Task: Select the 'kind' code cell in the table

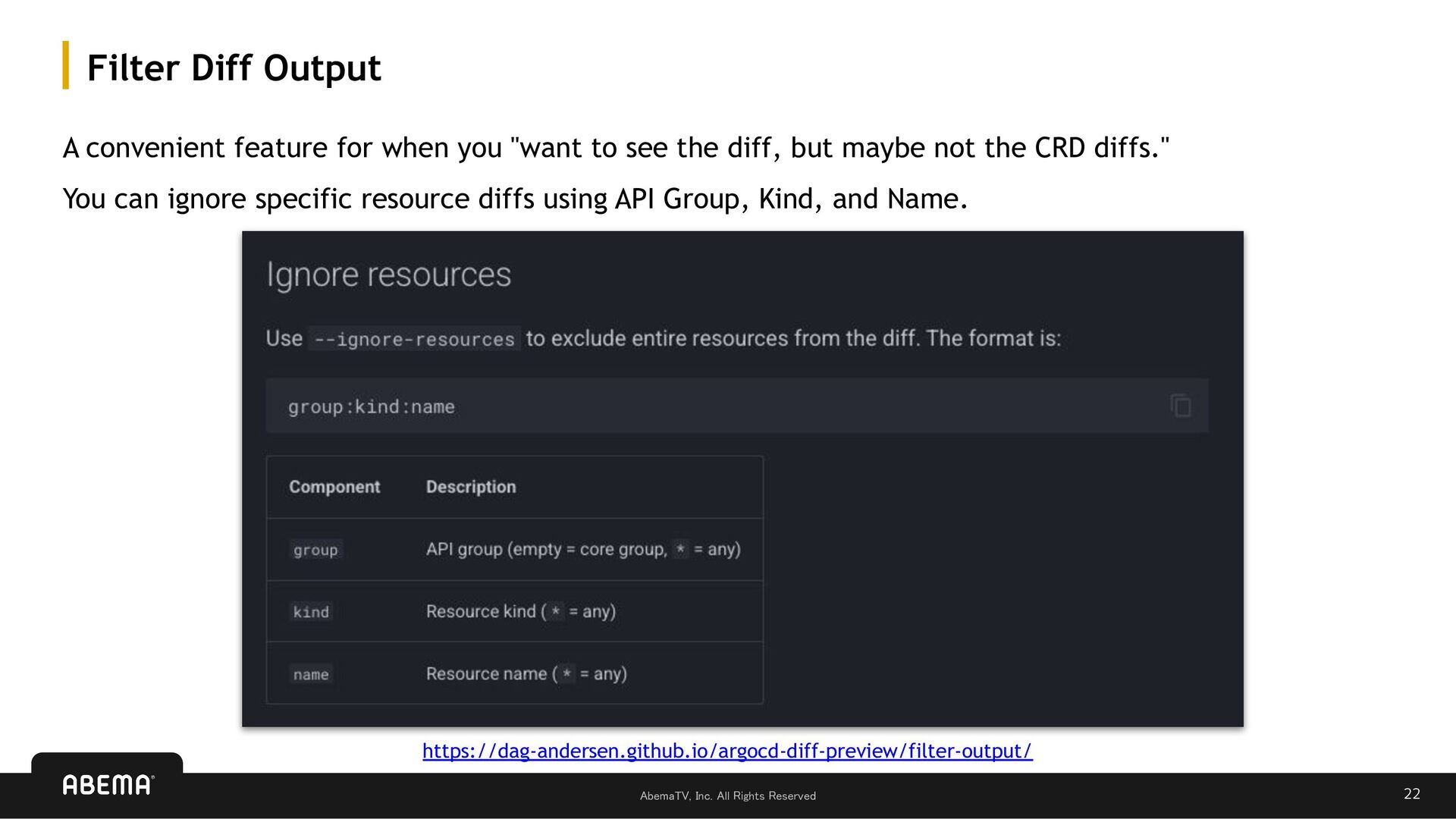Action: pyautogui.click(x=311, y=612)
